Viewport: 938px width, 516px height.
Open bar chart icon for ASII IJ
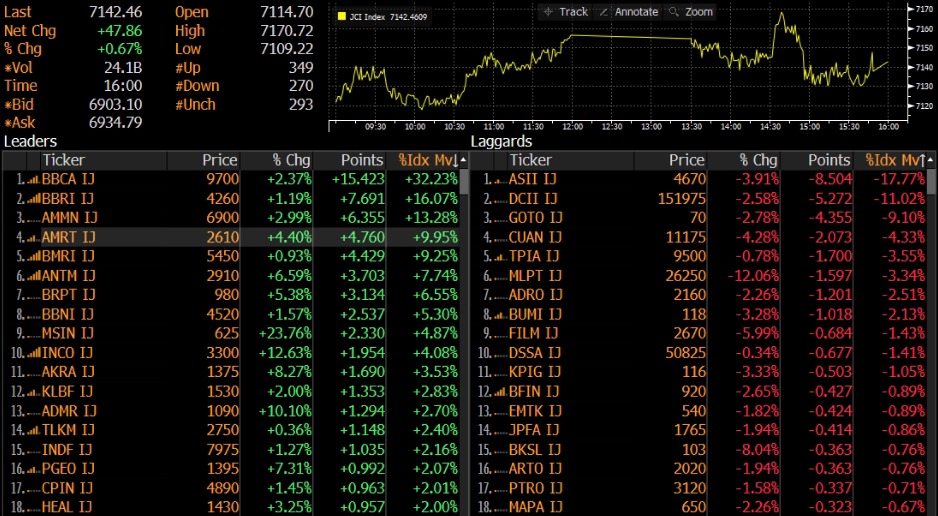pos(501,179)
